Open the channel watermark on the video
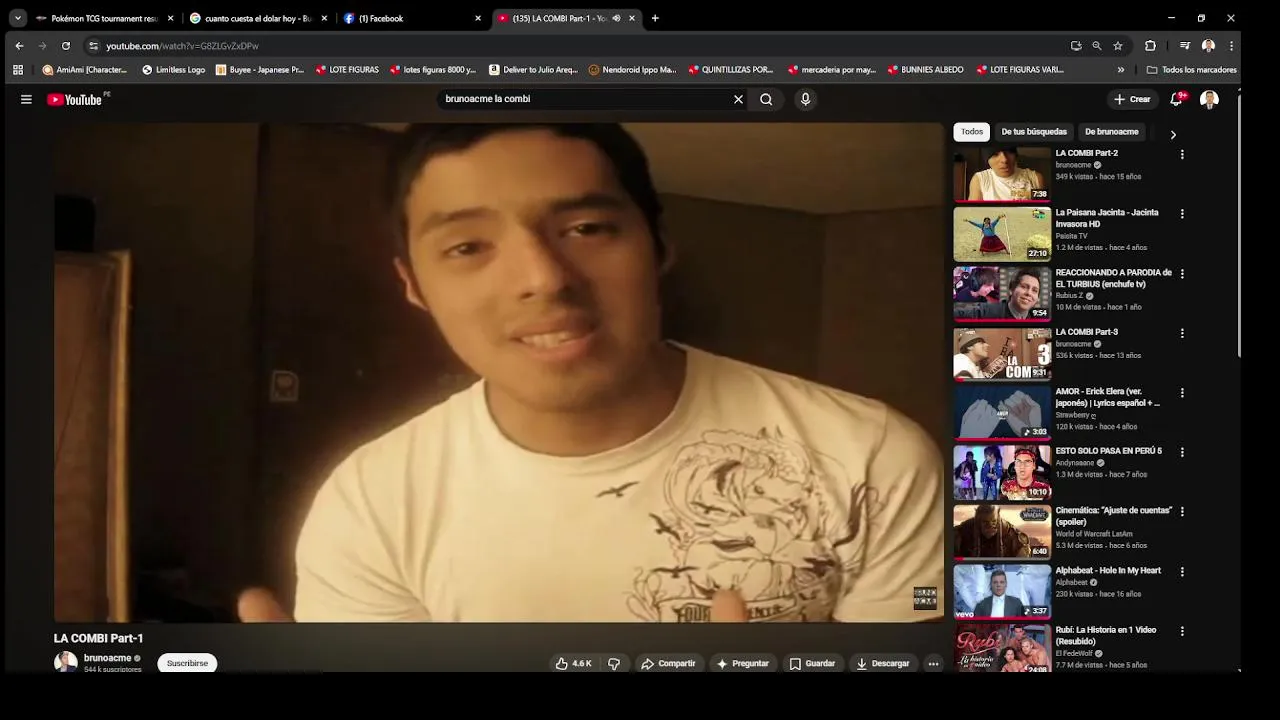This screenshot has width=1280, height=720. point(925,598)
